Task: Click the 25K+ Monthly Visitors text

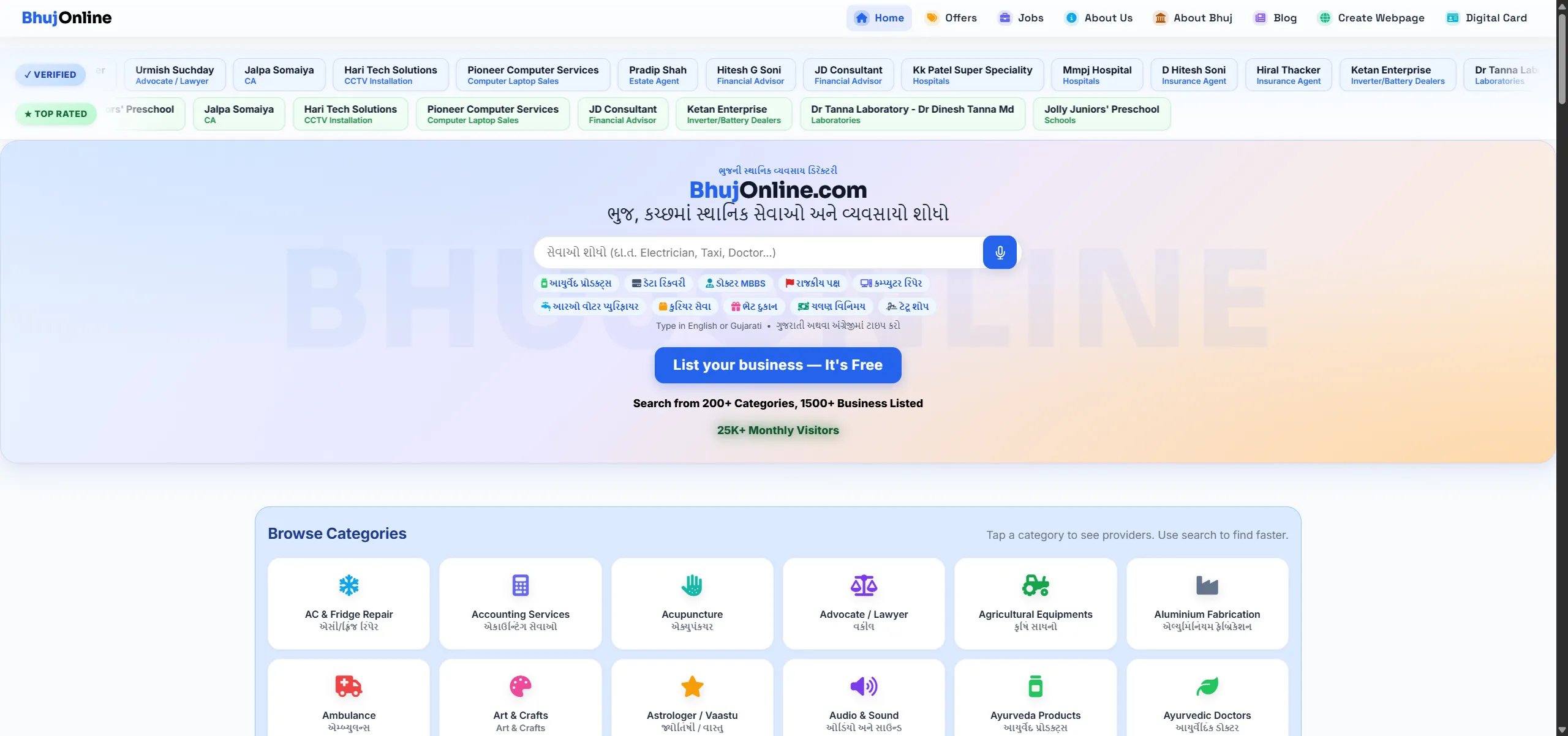Action: (778, 430)
